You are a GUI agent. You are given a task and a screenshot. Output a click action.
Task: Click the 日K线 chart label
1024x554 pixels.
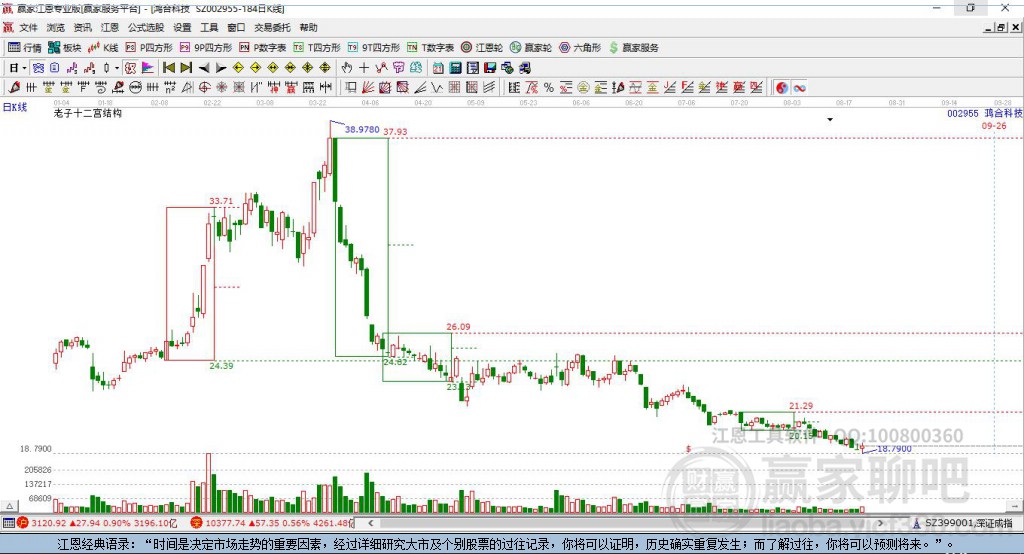pos(15,108)
